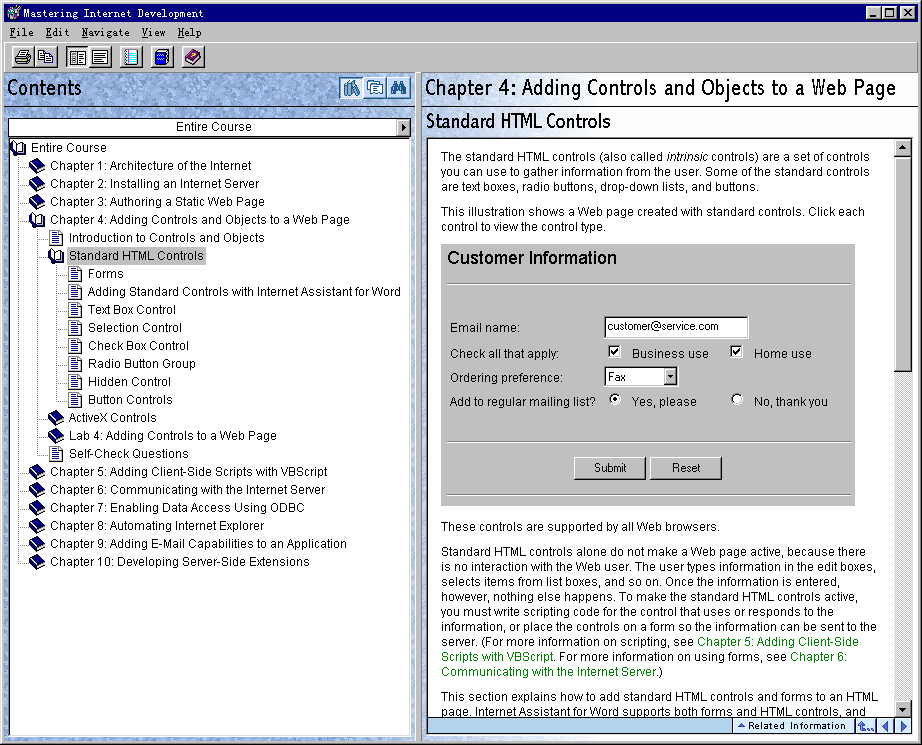Click the topic pane scroll down arrow

pos(903,709)
